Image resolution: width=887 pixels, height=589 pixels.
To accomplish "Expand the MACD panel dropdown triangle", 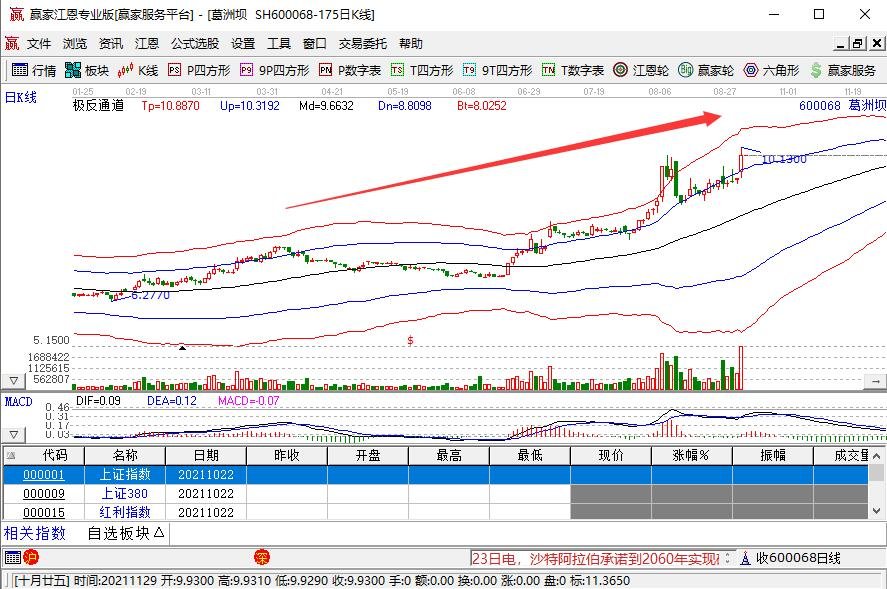I will pyautogui.click(x=14, y=435).
